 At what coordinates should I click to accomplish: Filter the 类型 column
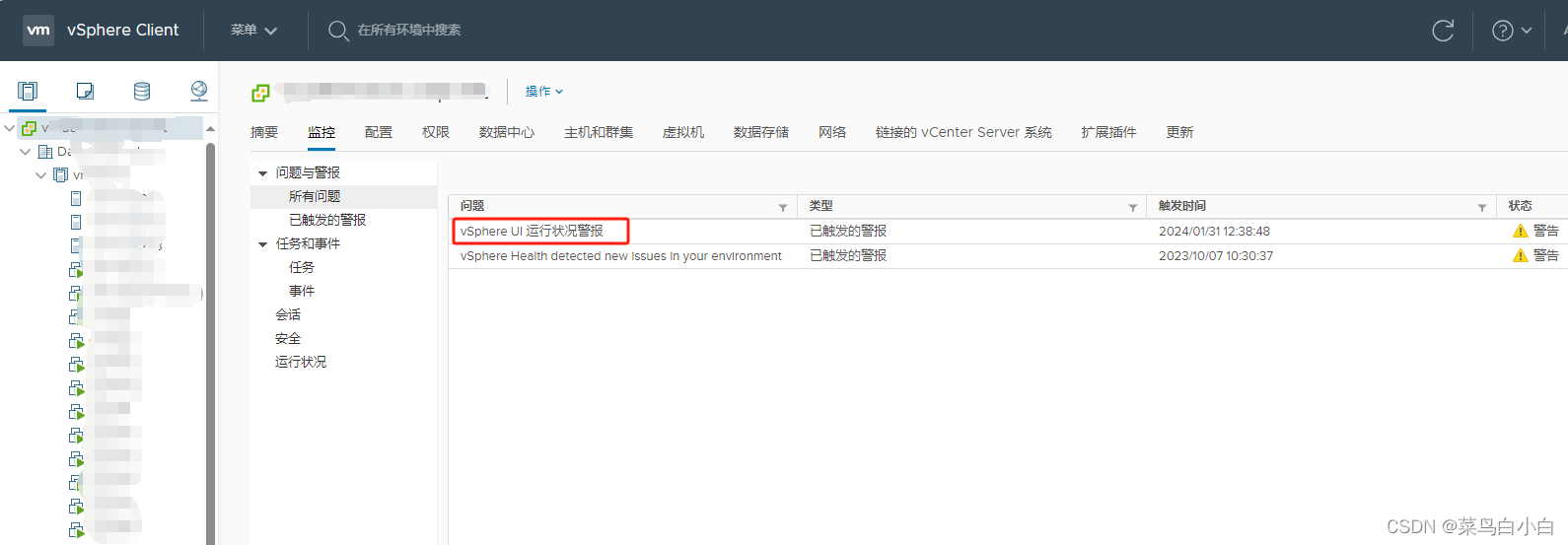click(1133, 207)
